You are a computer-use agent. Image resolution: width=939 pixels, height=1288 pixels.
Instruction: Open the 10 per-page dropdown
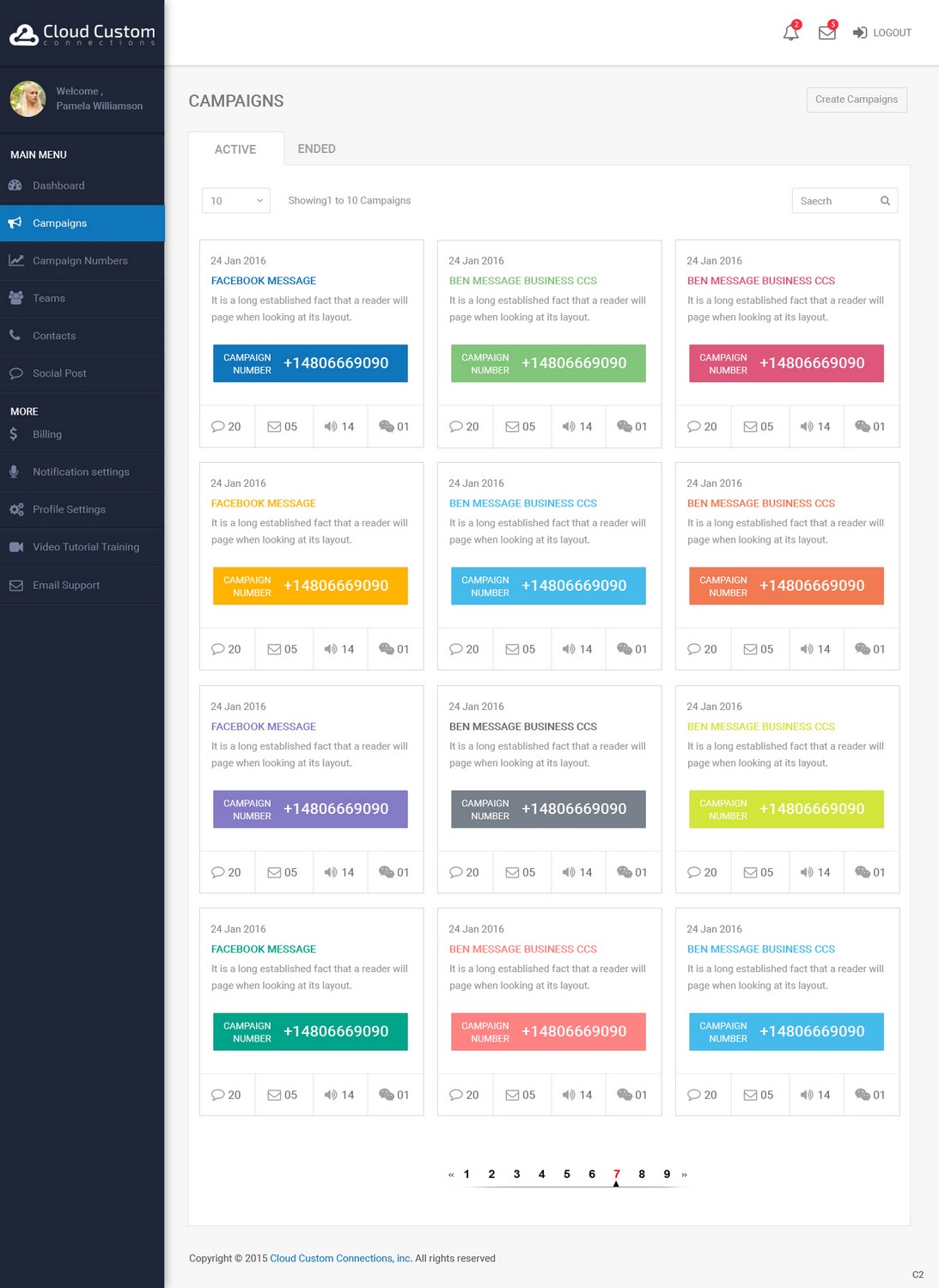tap(236, 201)
